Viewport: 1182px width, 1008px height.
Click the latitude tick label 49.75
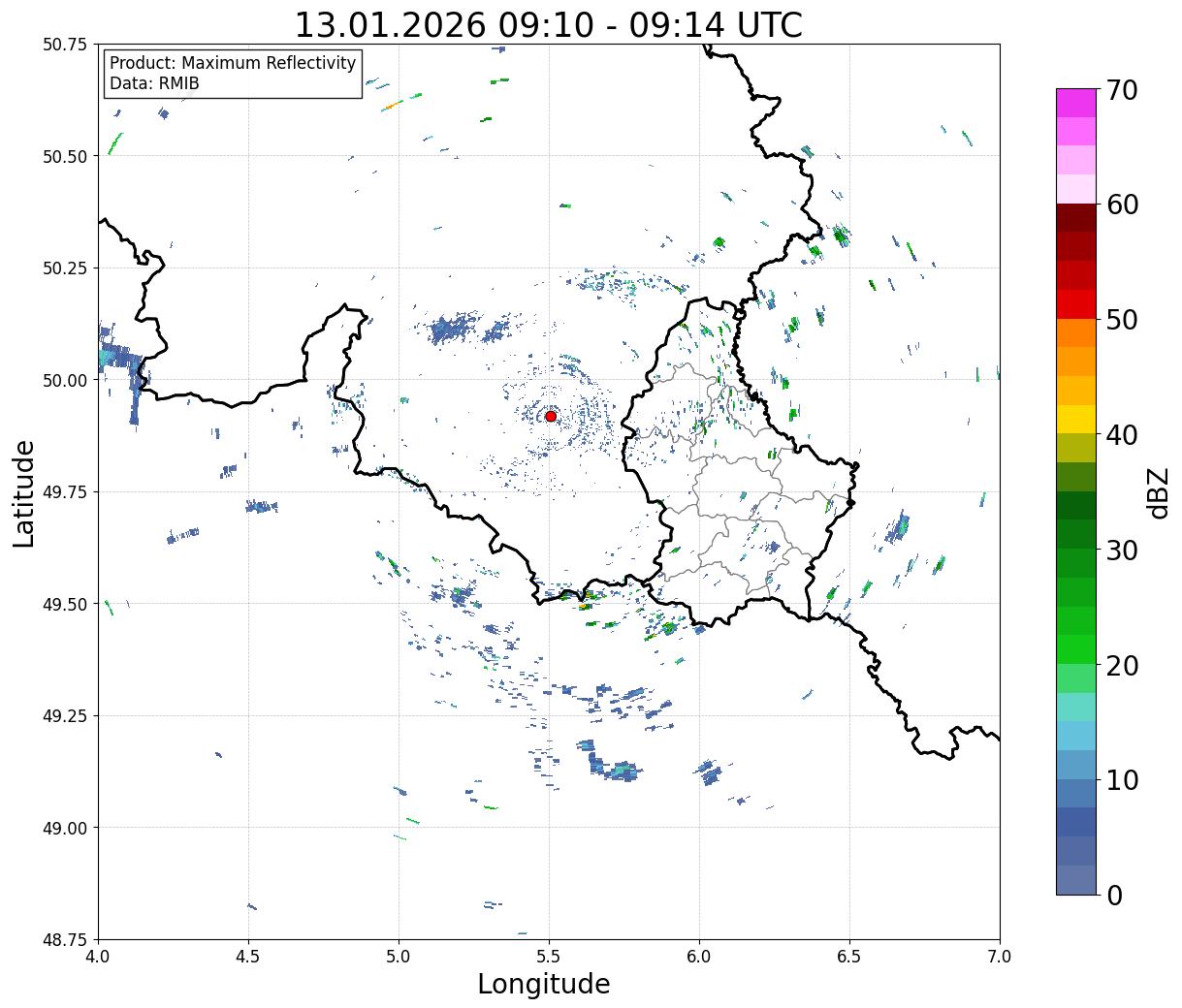[66, 492]
